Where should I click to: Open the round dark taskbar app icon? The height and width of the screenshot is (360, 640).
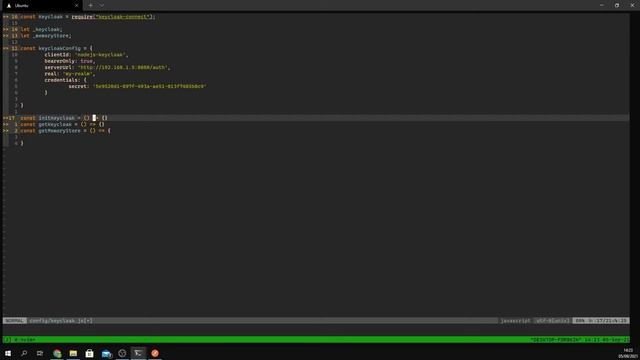point(122,353)
